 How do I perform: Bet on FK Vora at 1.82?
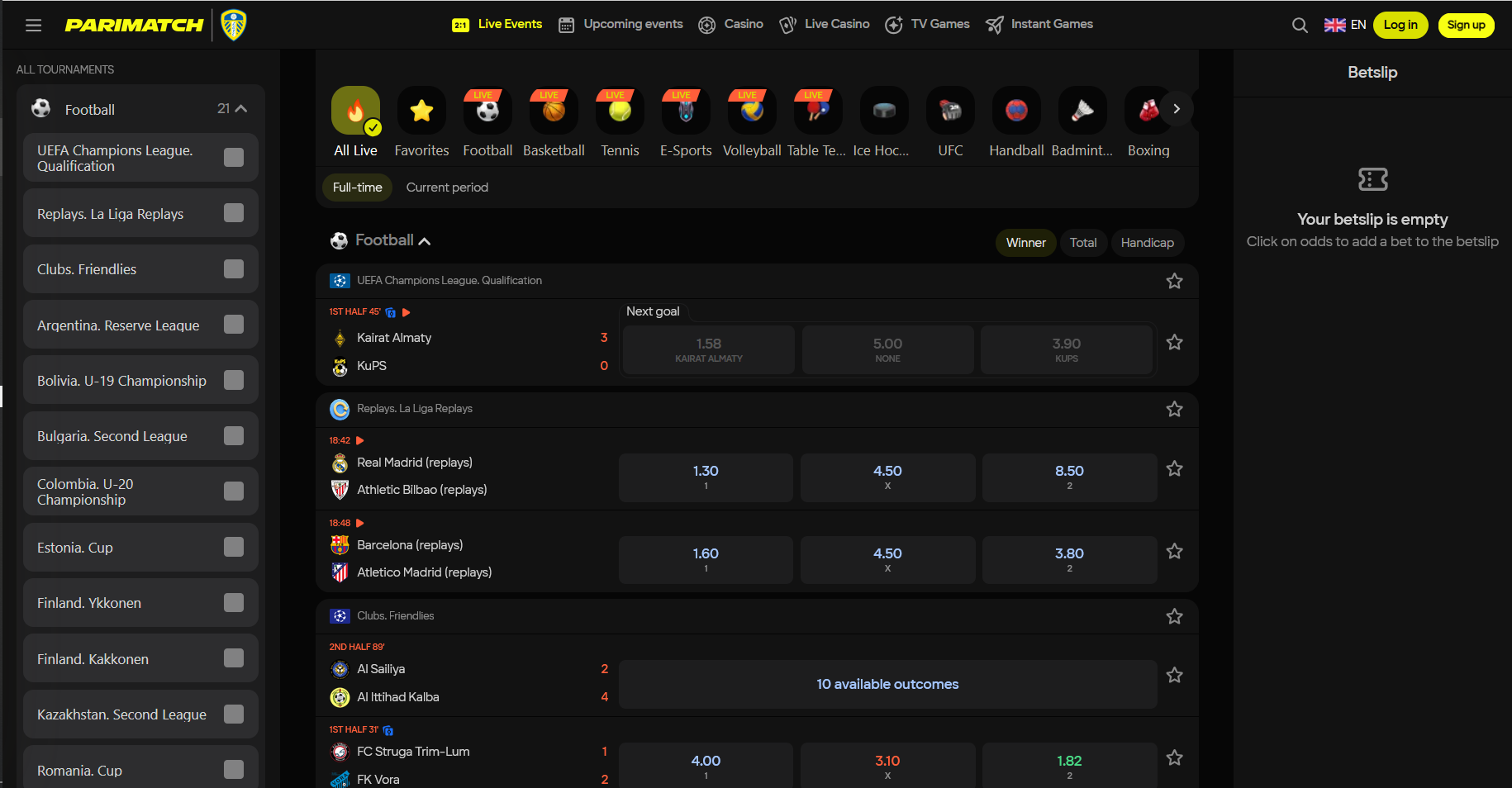click(1069, 766)
